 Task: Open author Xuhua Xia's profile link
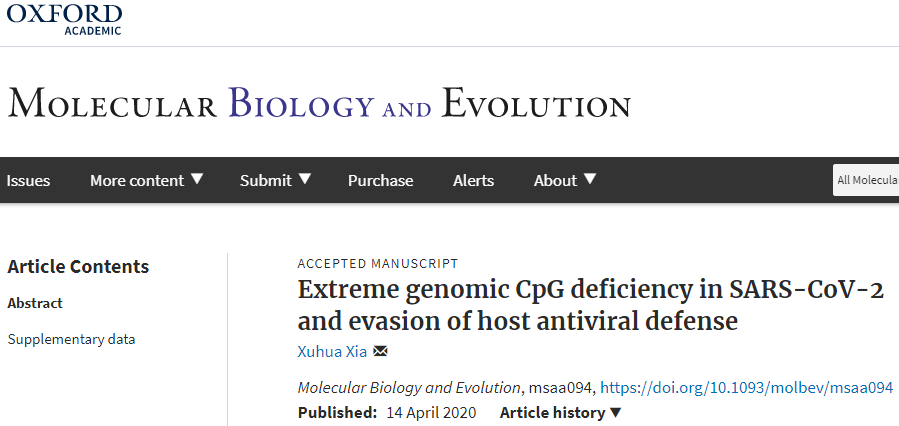click(x=332, y=351)
